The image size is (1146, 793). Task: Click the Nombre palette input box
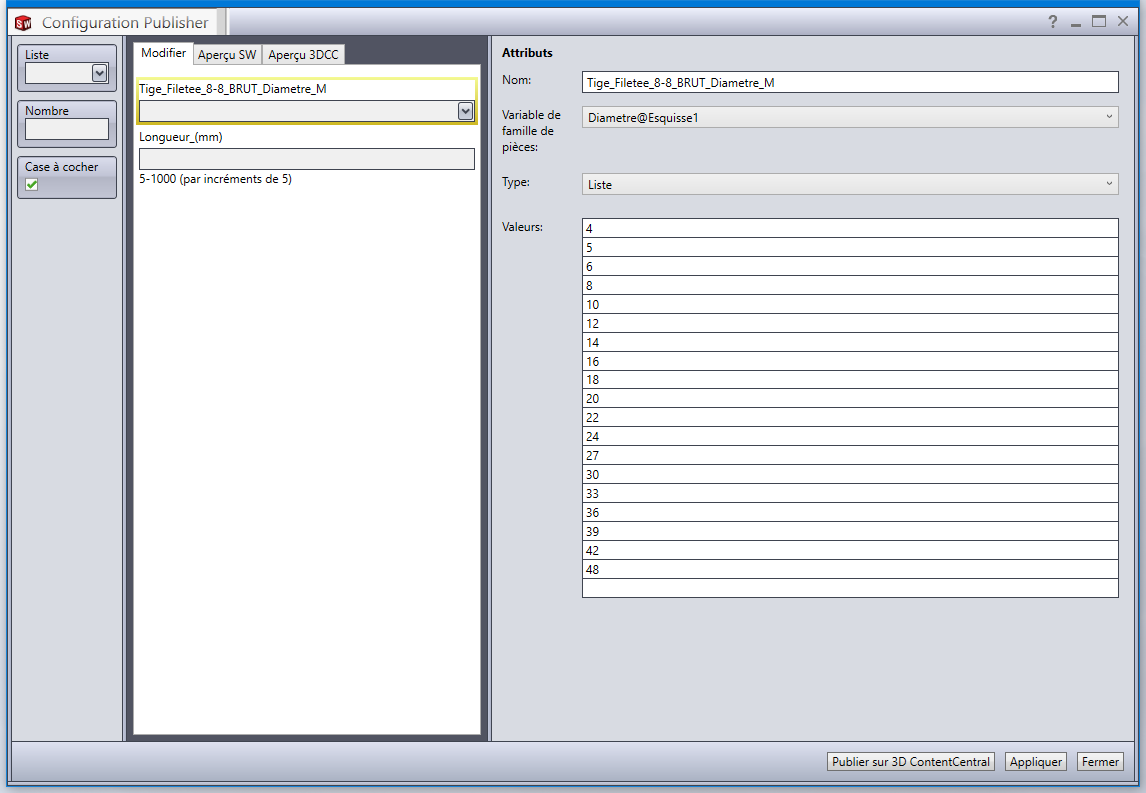click(x=66, y=129)
